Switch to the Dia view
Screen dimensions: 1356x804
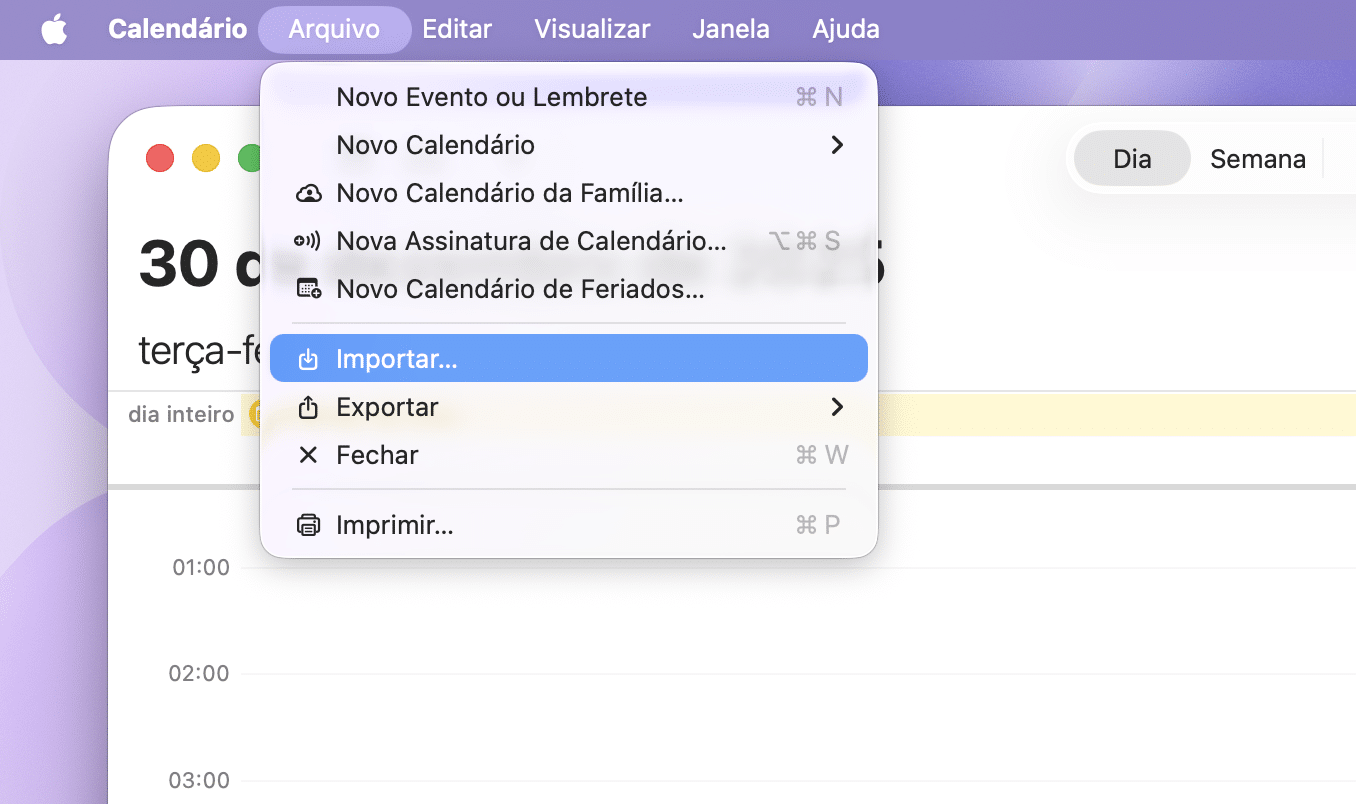[x=1132, y=159]
